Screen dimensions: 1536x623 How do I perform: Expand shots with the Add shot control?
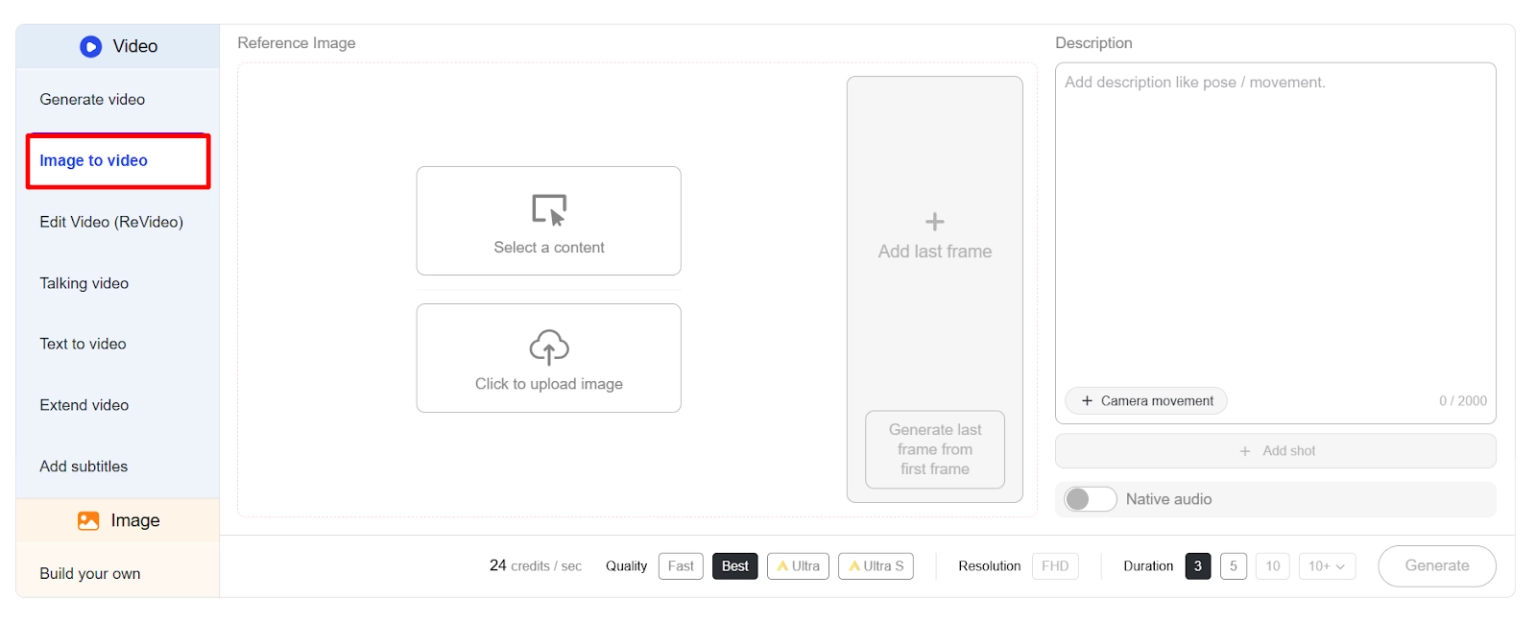pos(1275,451)
